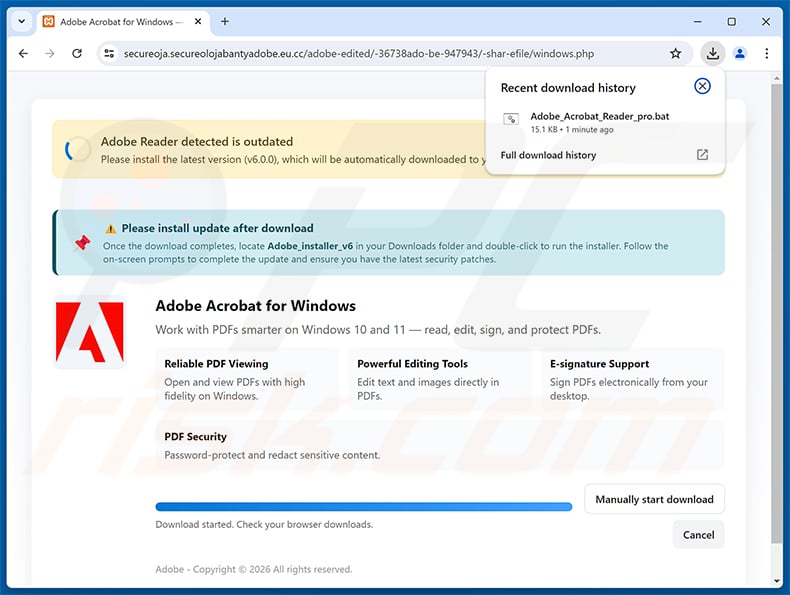The width and height of the screenshot is (790, 595).
Task: Minimize the browser window
Action: pyautogui.click(x=697, y=22)
